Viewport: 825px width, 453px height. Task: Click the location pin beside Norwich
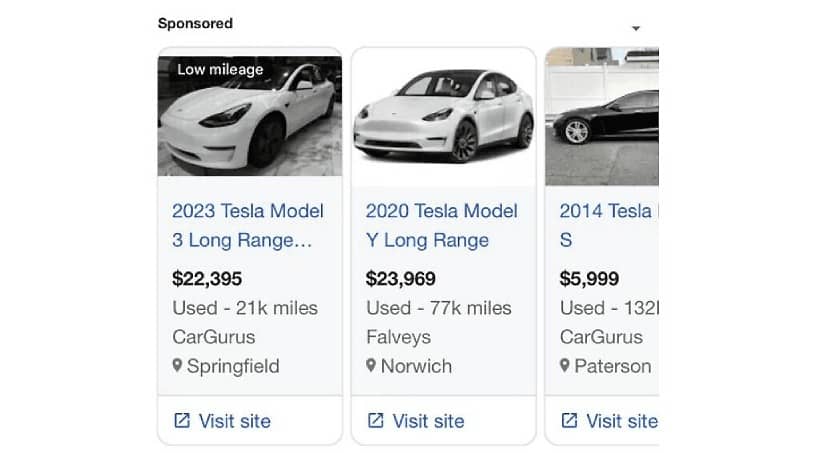371,366
